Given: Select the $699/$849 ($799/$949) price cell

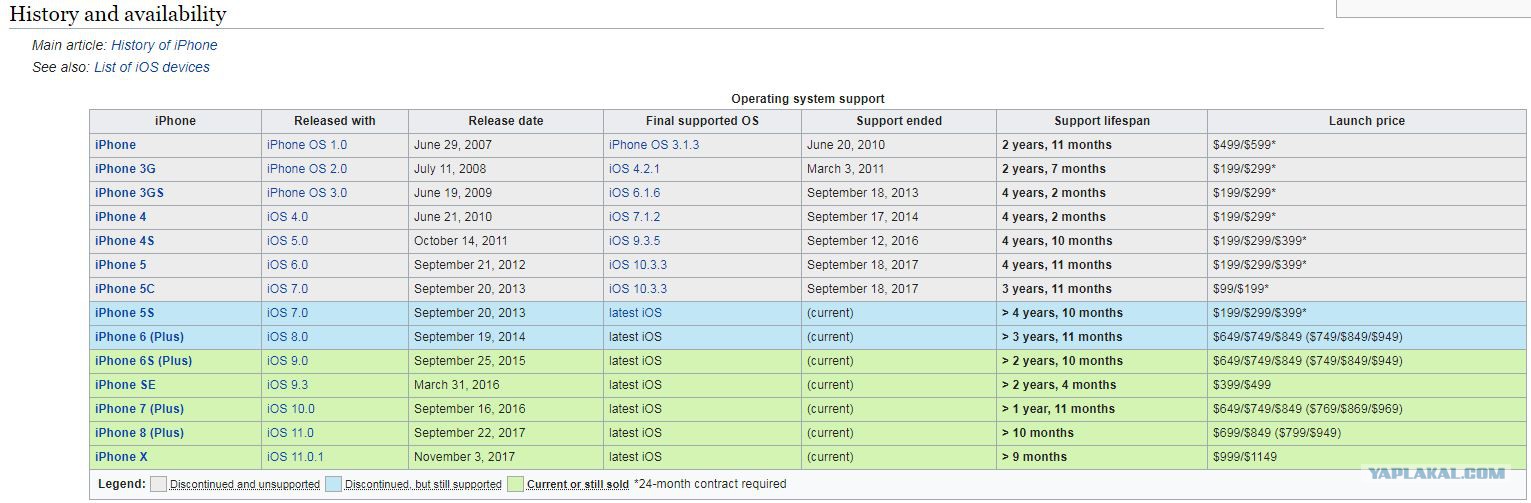Looking at the screenshot, I should (x=1367, y=433).
